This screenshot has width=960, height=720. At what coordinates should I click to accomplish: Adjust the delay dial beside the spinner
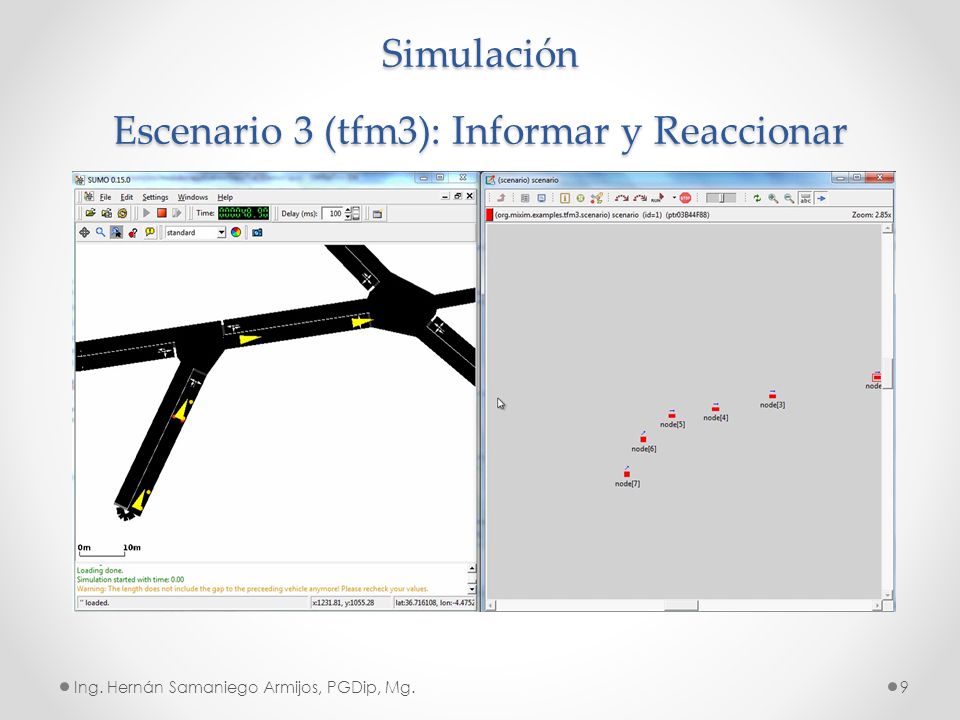click(x=356, y=214)
